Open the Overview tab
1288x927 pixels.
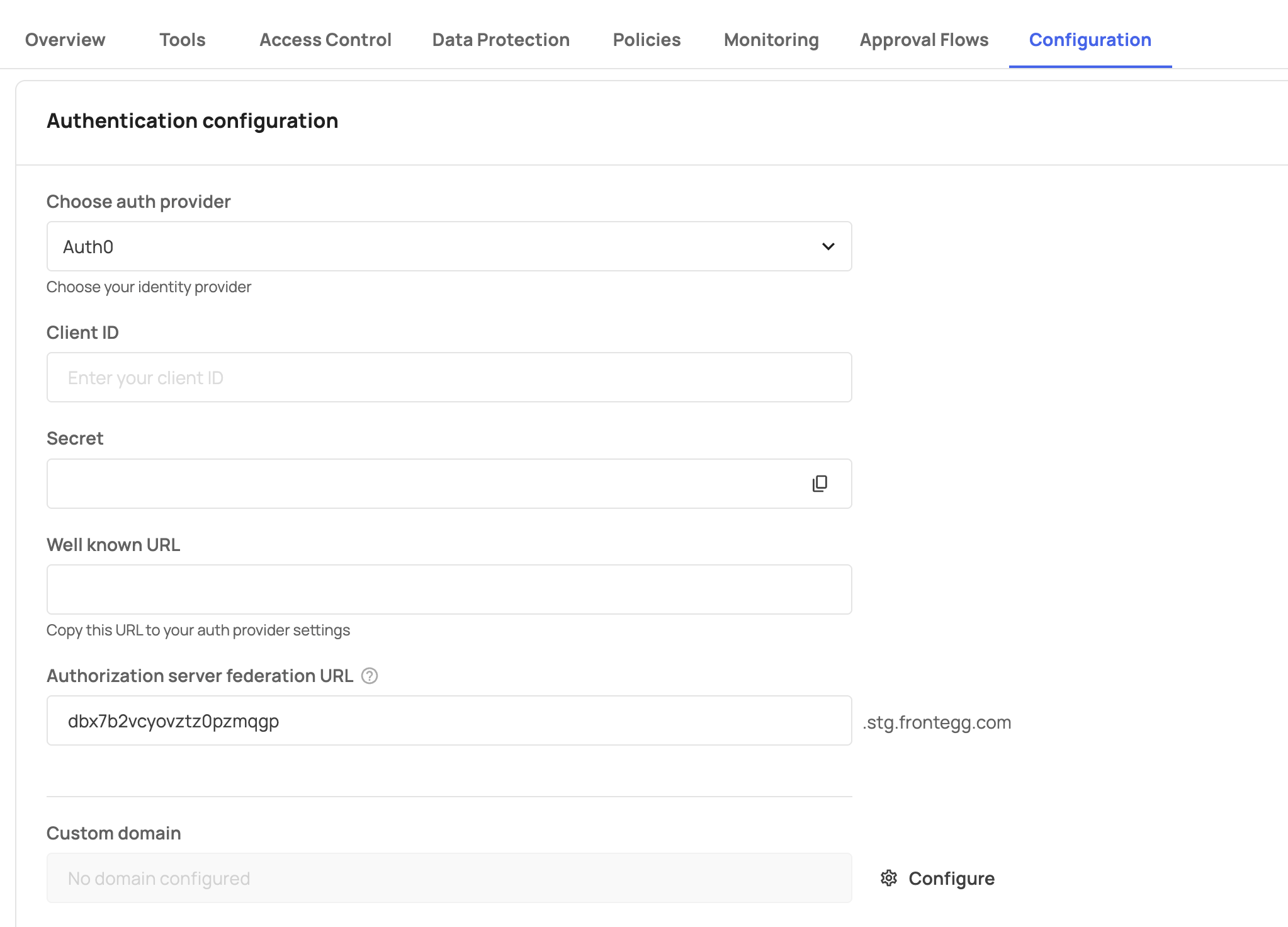(65, 40)
